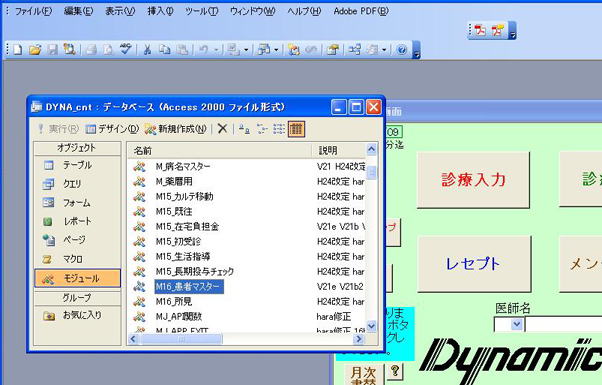The width and height of the screenshot is (602, 385).
Task: Click the second Adobe PDF email icon
Action: click(498, 30)
